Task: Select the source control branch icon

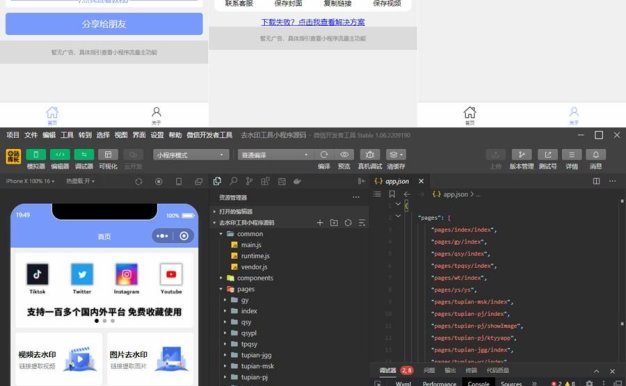Action: (x=249, y=181)
